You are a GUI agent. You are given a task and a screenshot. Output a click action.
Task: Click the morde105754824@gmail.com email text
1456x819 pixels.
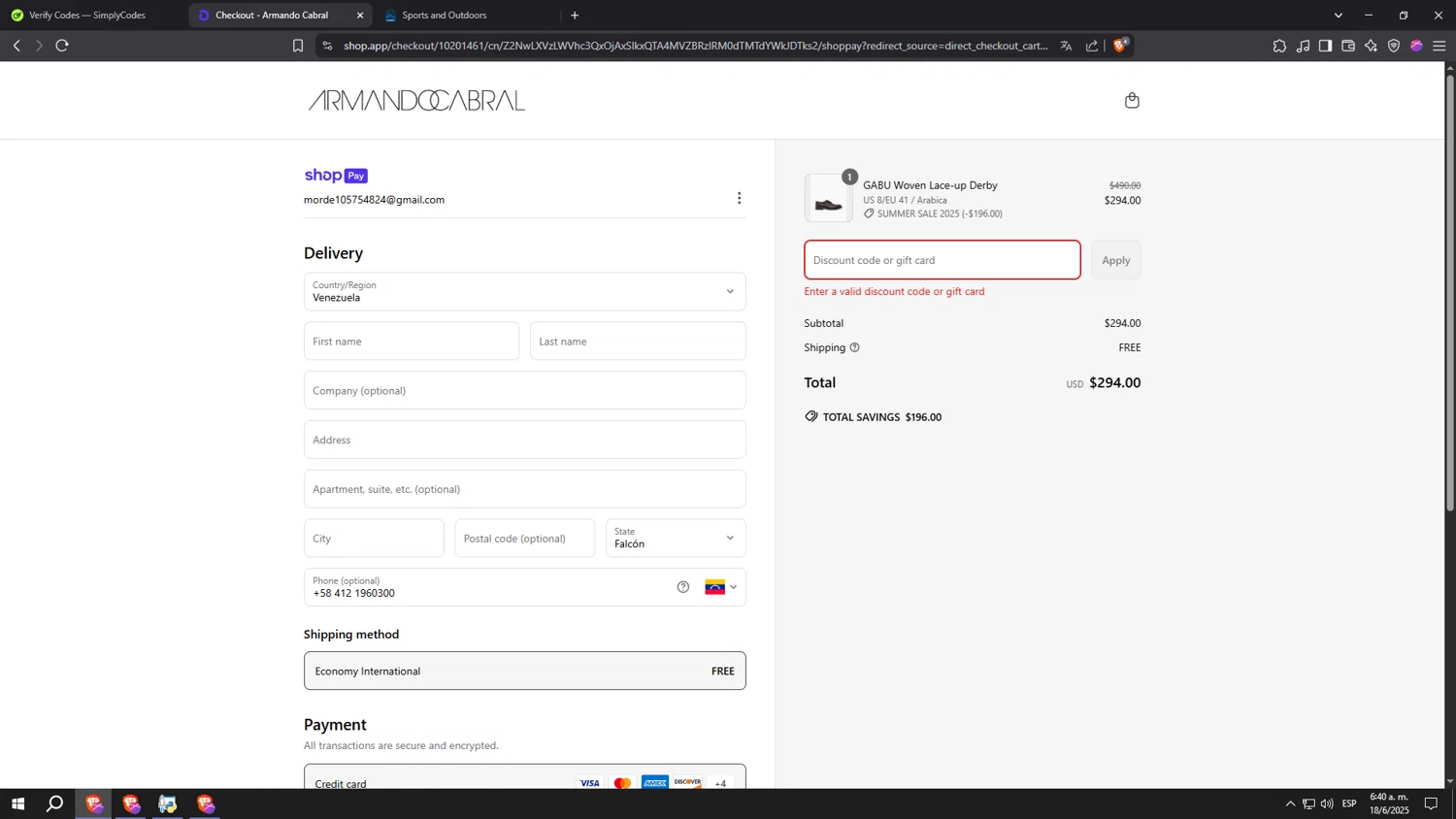click(x=374, y=200)
